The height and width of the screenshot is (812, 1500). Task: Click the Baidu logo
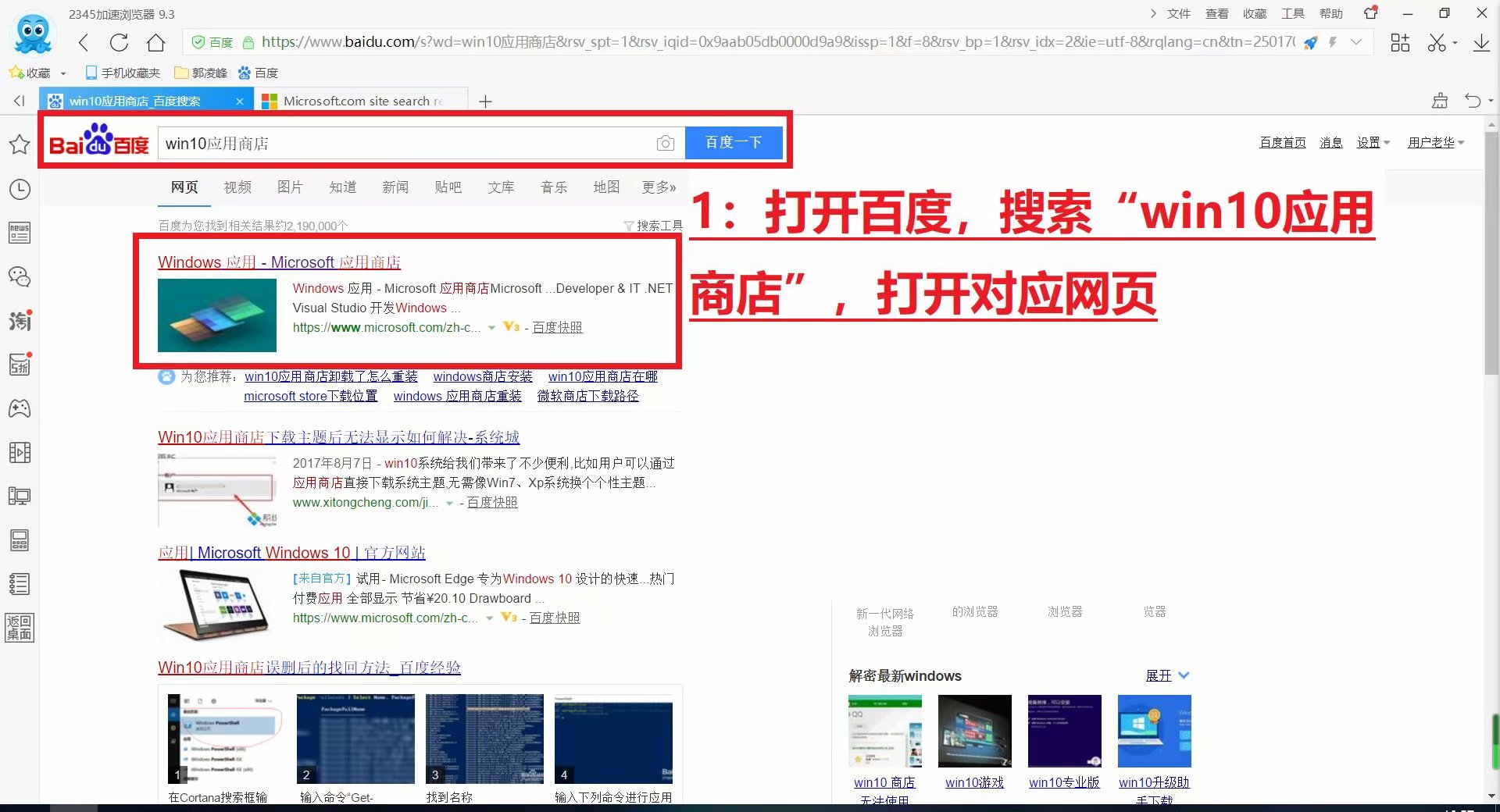pyautogui.click(x=98, y=141)
